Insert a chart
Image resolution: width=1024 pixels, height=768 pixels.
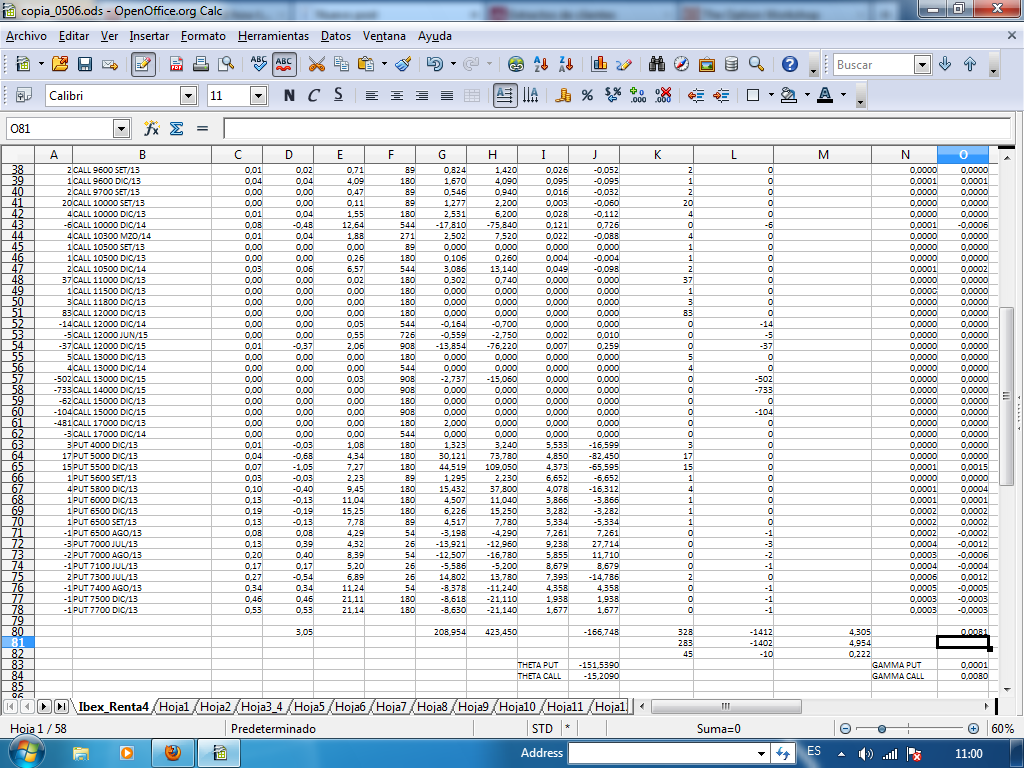[599, 64]
